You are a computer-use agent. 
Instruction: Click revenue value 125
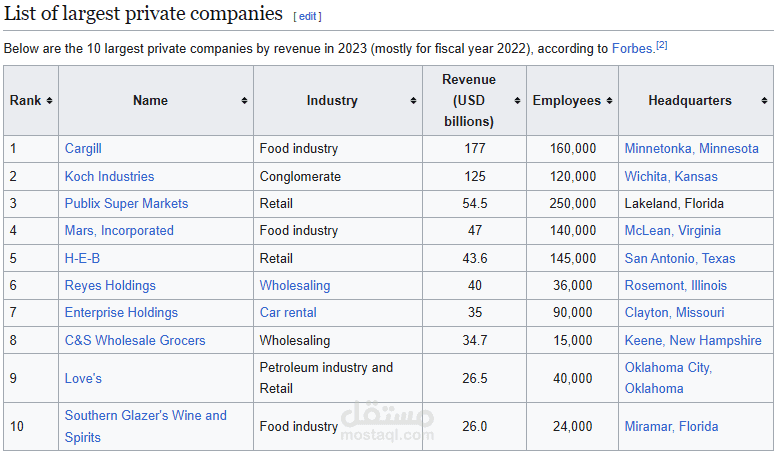[474, 176]
